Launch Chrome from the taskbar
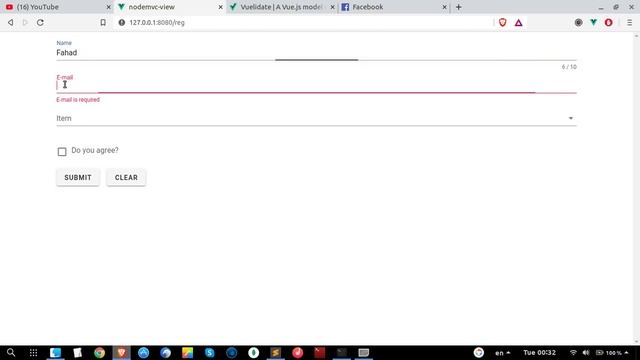640x360 pixels. [99, 352]
